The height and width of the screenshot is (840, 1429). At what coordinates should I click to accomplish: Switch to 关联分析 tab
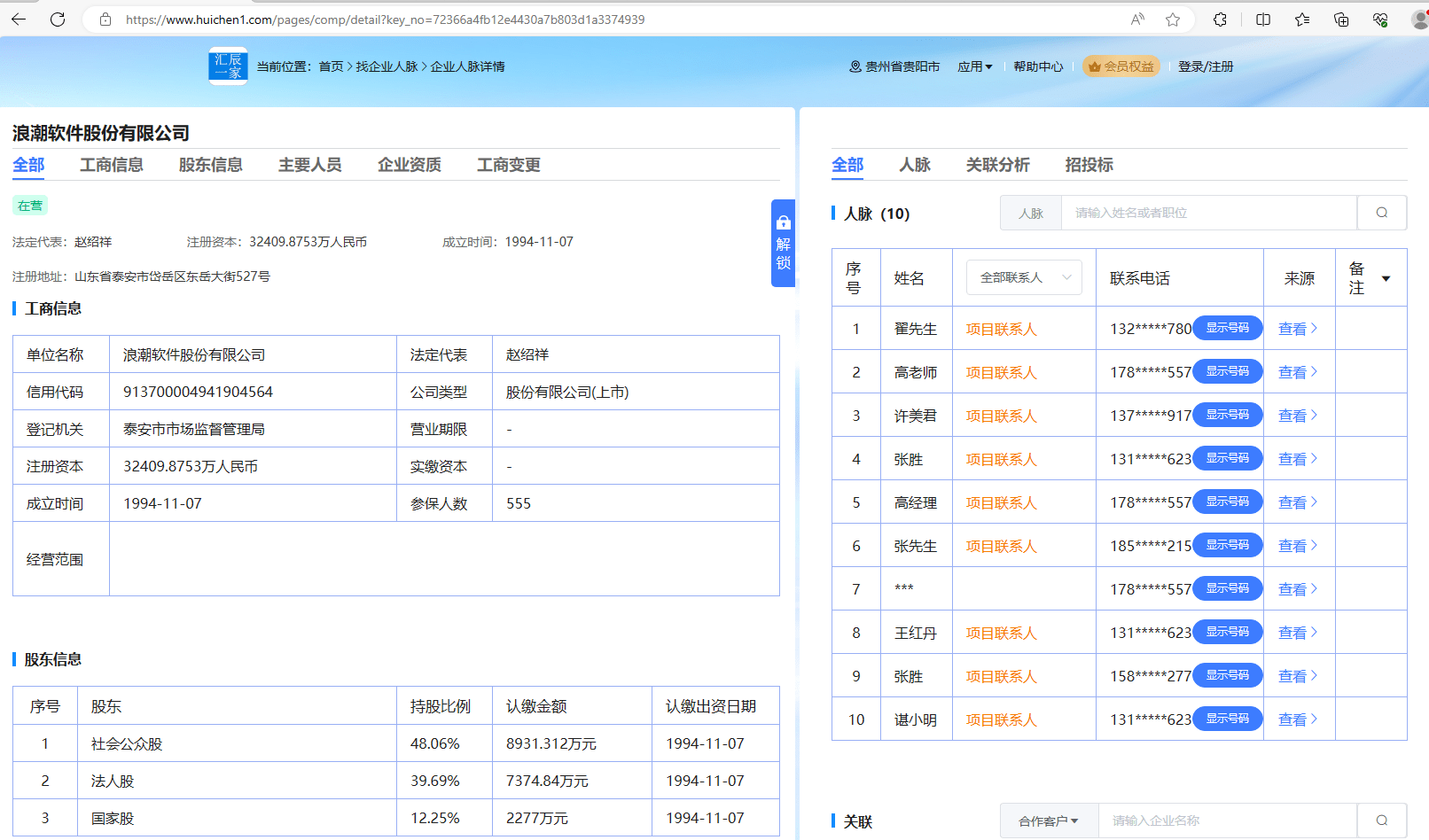[998, 165]
